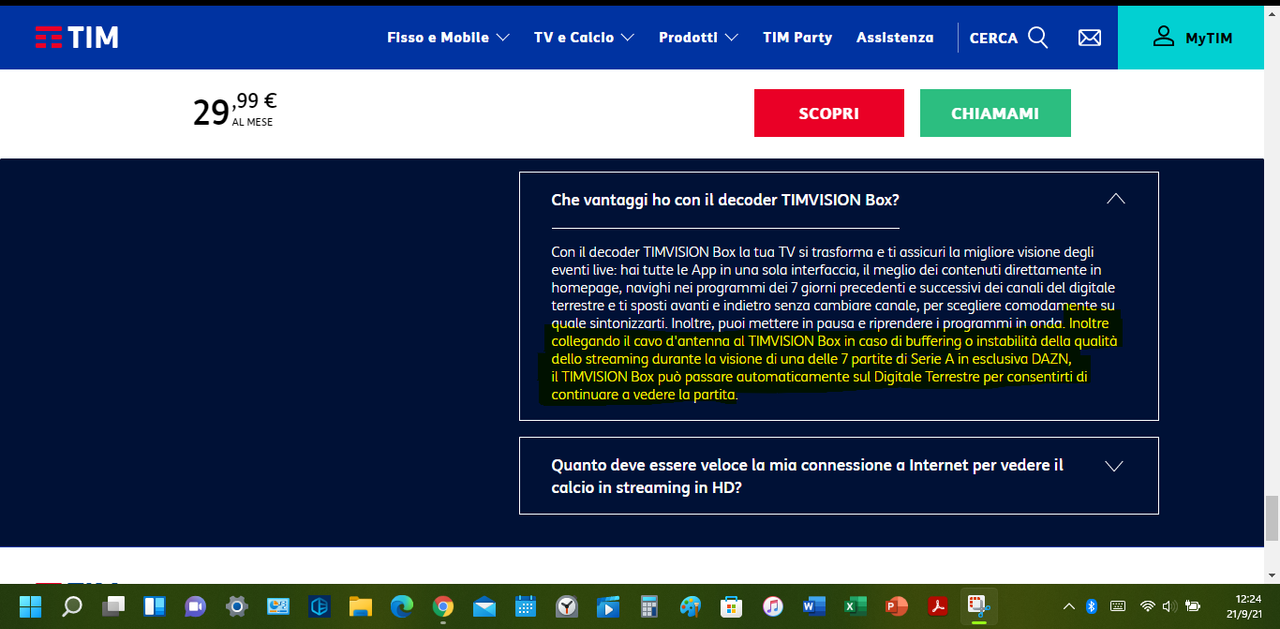Image resolution: width=1280 pixels, height=629 pixels.
Task: Click the Bluetooth tray icon
Action: coord(1092,606)
